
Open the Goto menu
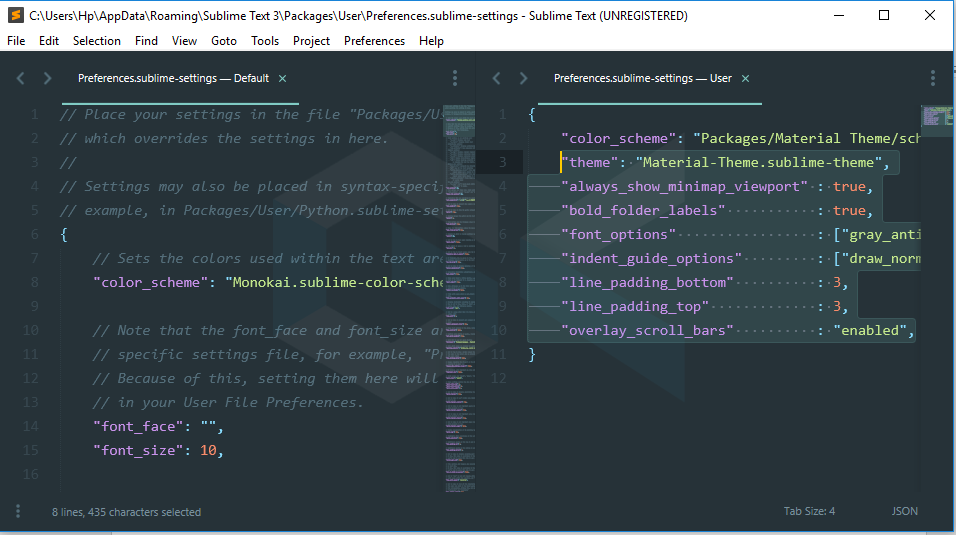[x=224, y=41]
